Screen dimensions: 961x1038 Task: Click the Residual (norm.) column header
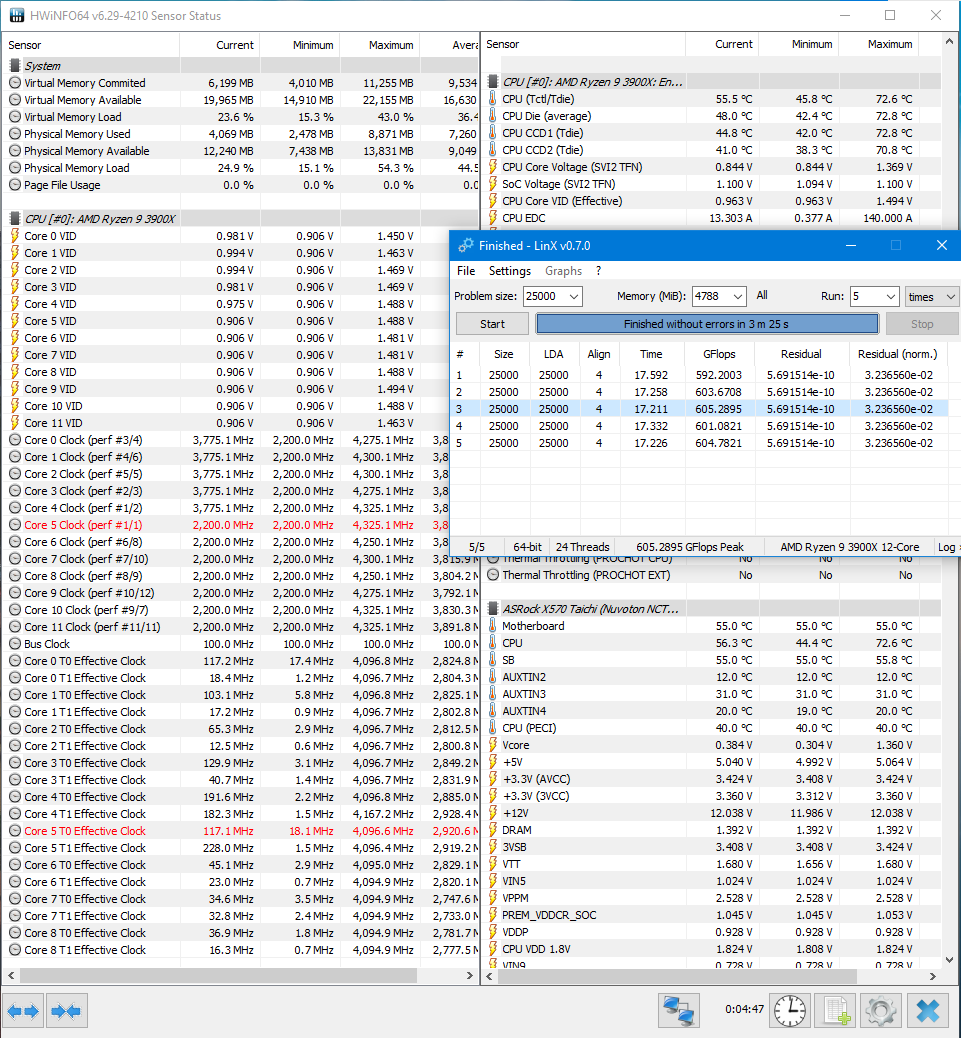tap(897, 354)
